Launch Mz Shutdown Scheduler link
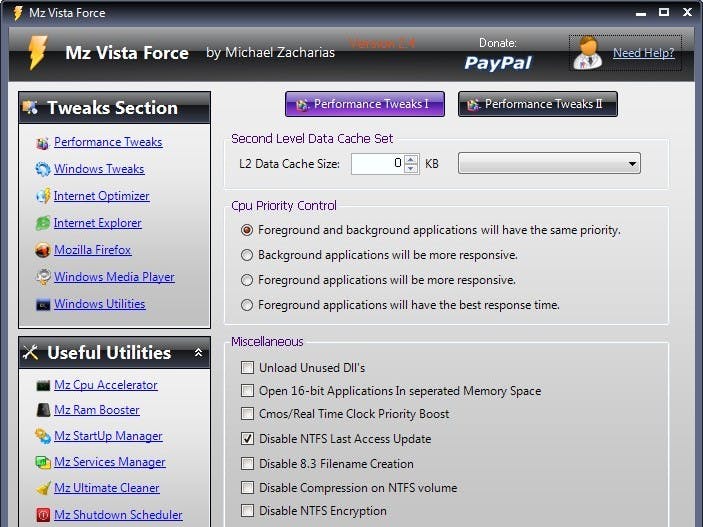The width and height of the screenshot is (703, 527). [x=118, y=515]
